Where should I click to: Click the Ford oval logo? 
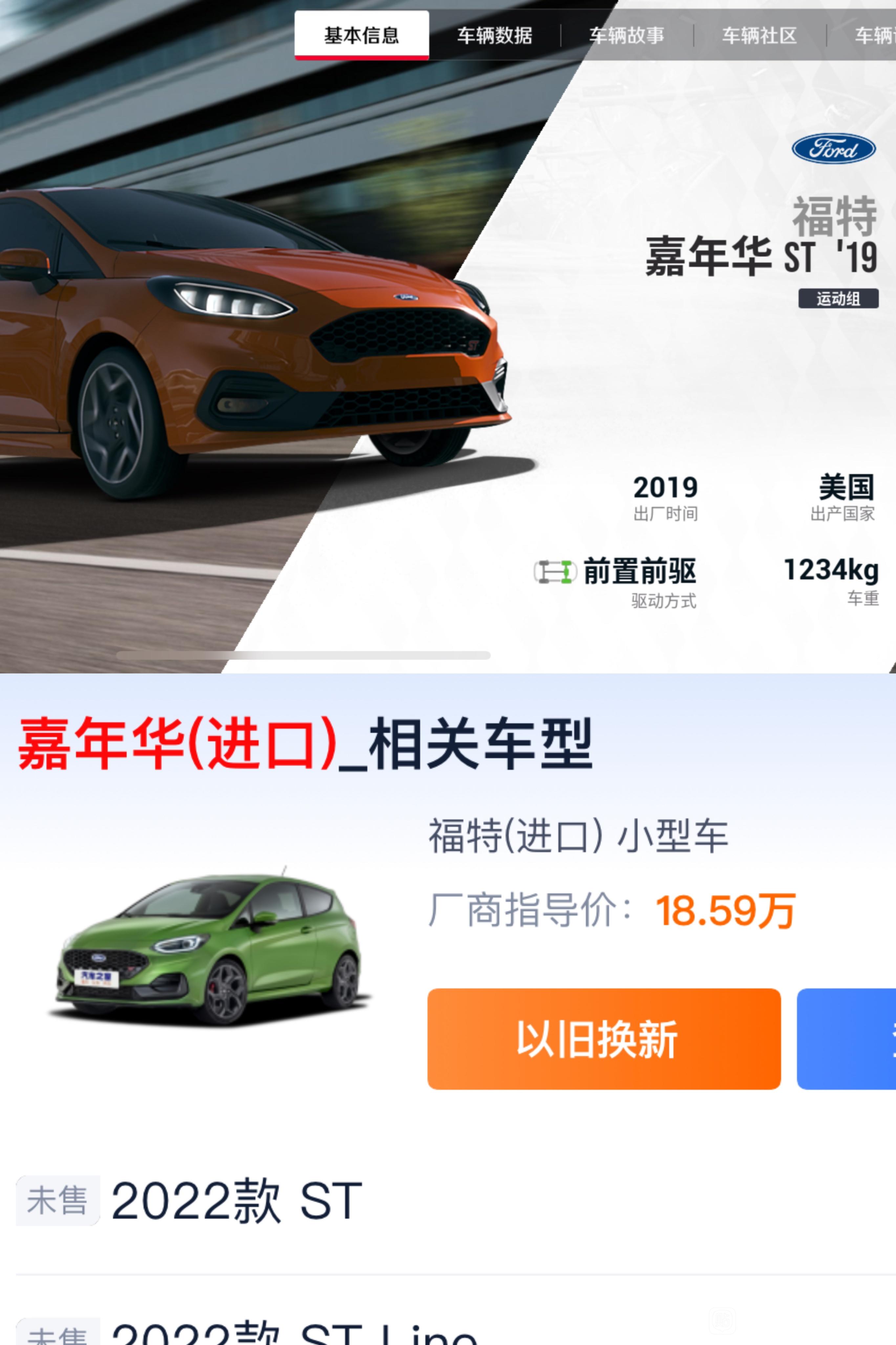(833, 149)
